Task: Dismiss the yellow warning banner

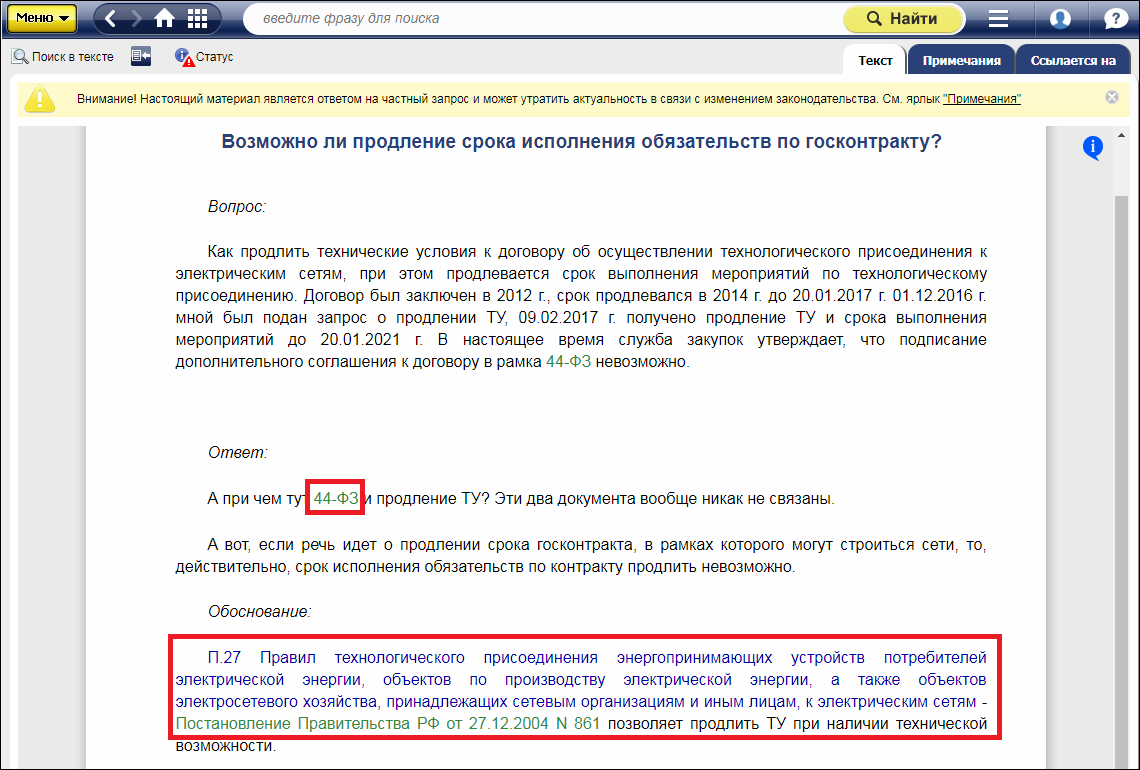Action: click(x=1112, y=97)
